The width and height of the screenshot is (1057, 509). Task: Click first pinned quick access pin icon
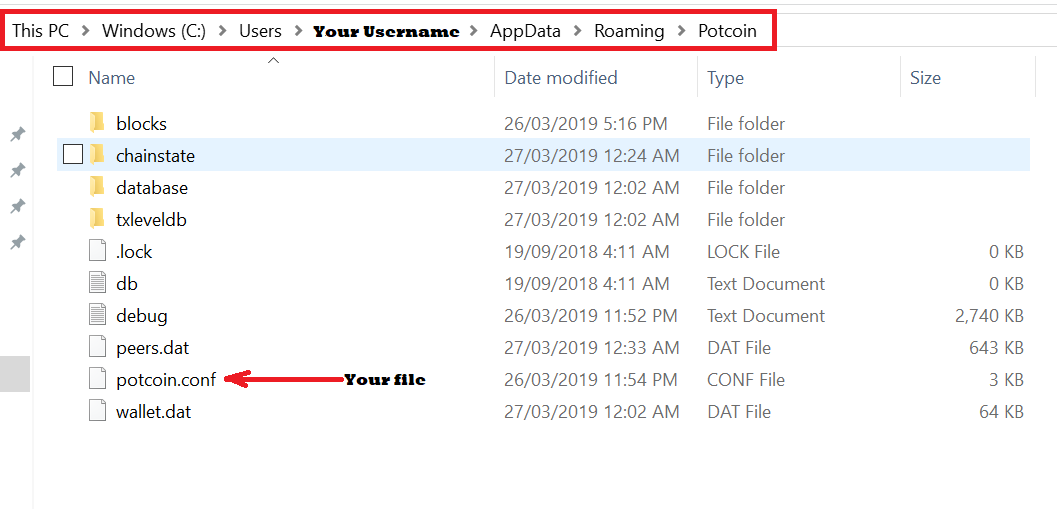18,134
